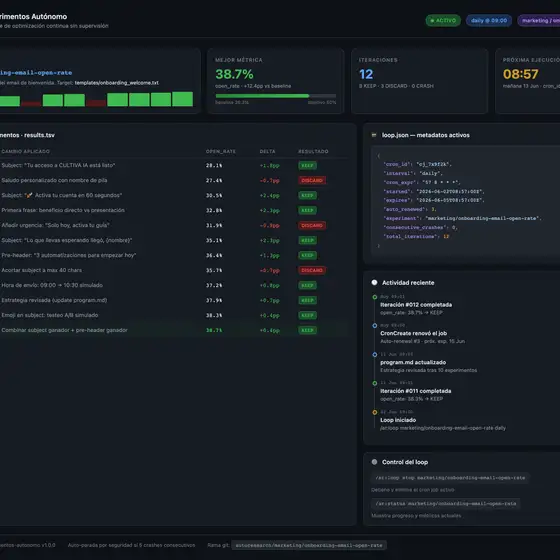Screen dimensions: 560x560
Task: Click the loop stop command code box
Action: 450,478
